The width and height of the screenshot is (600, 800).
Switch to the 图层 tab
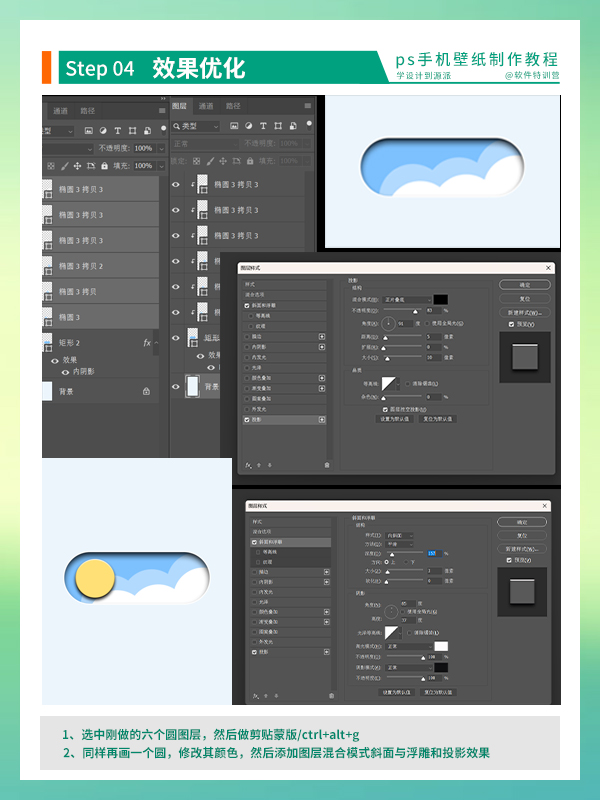click(180, 105)
